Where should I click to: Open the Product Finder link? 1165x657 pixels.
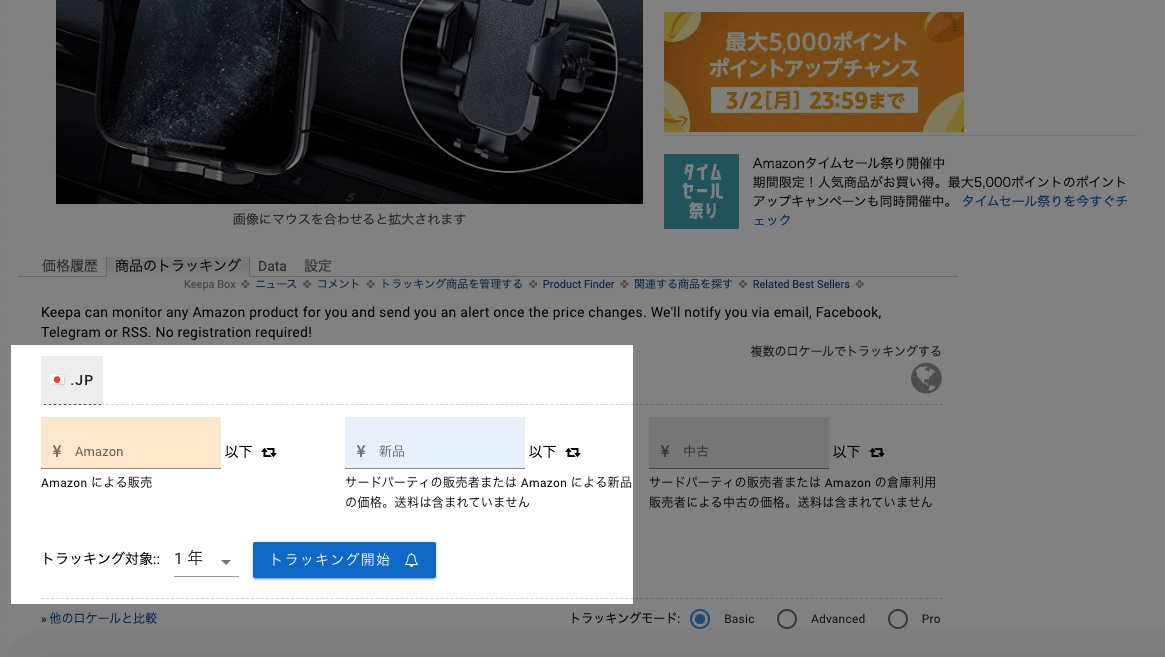pos(578,284)
